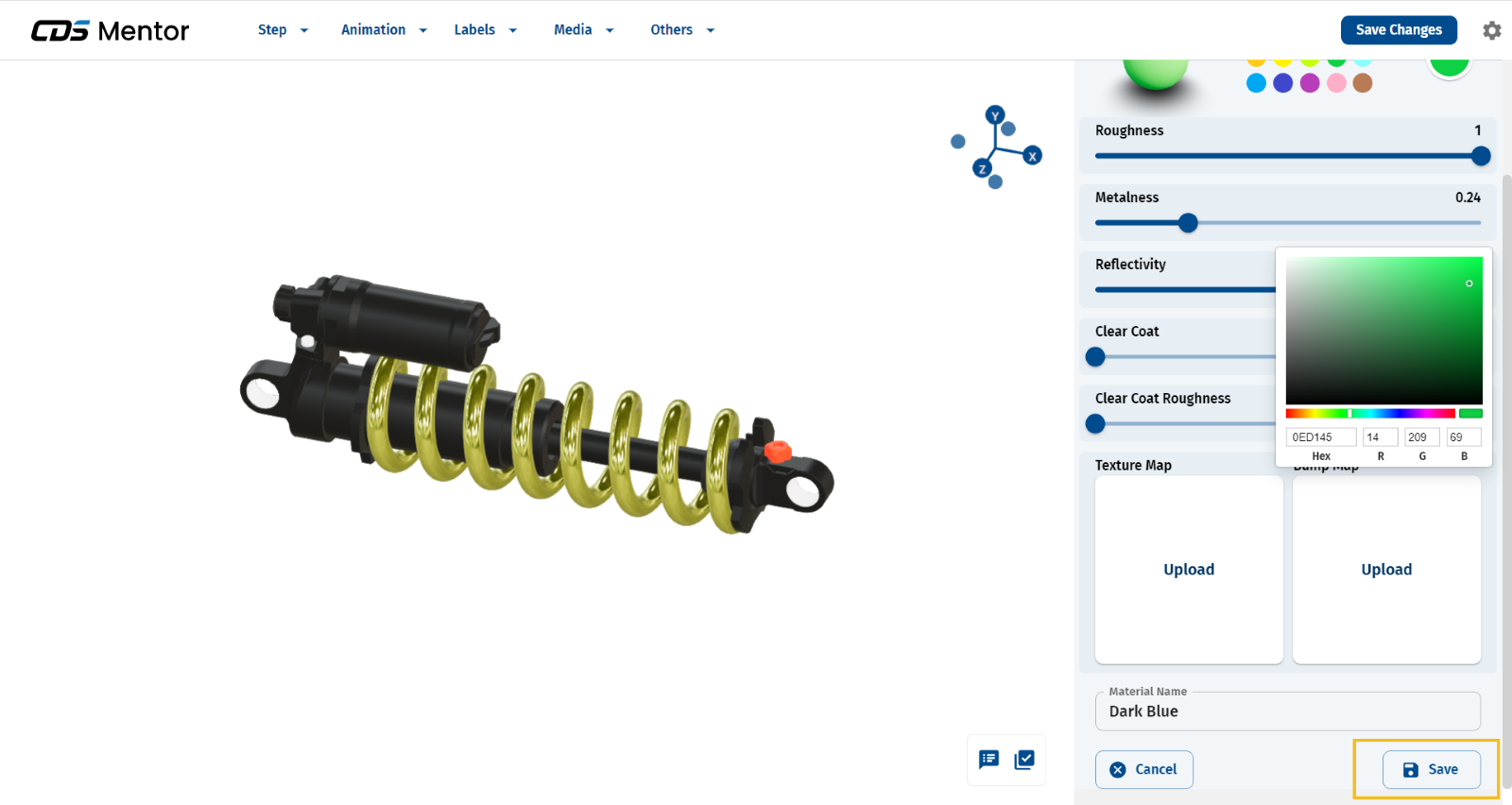Click the Y axis gizmo node

[x=994, y=115]
